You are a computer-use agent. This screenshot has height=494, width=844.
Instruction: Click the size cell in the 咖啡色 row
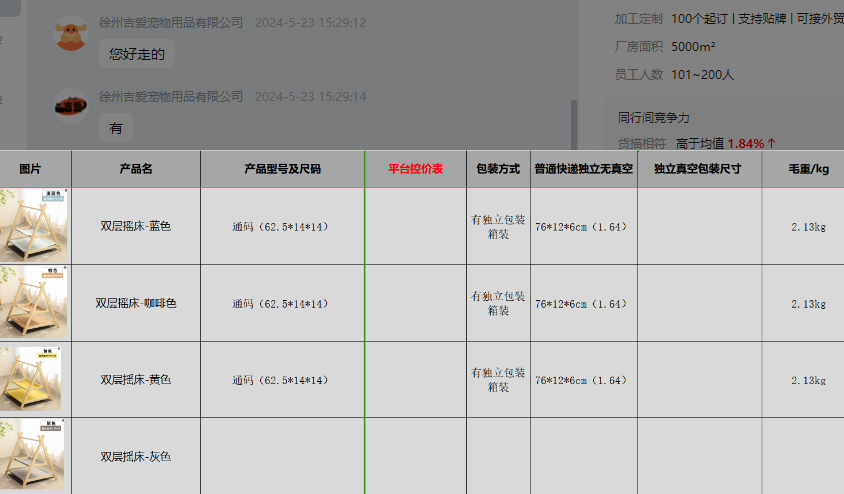click(x=283, y=304)
